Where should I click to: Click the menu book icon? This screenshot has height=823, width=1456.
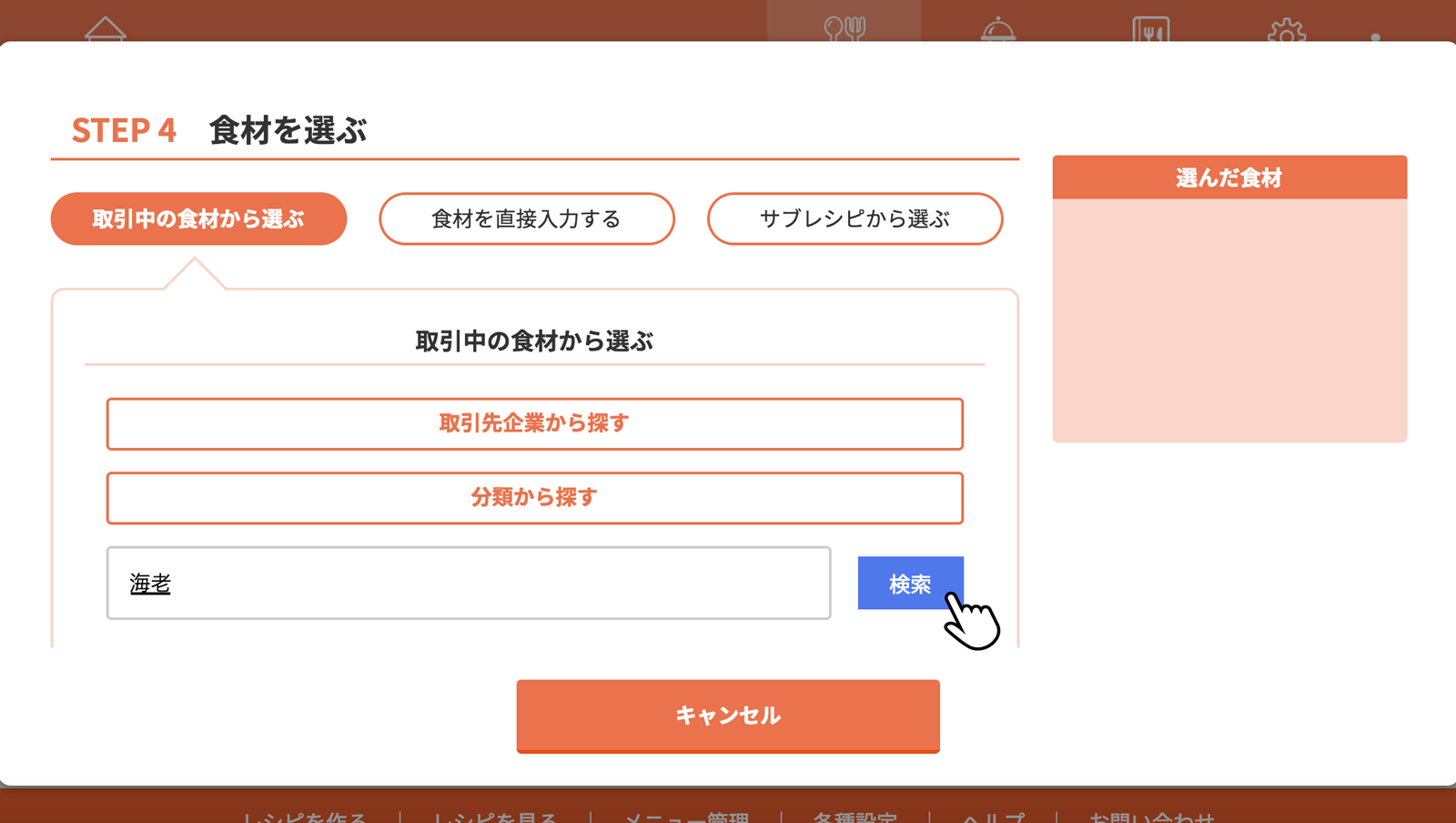point(1151,29)
